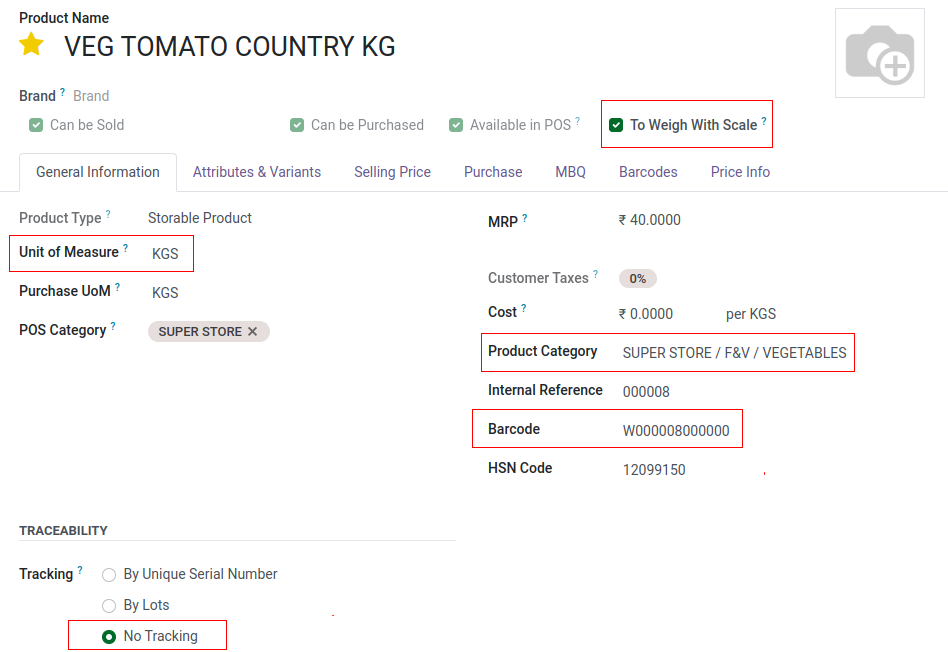The image size is (948, 652).
Task: Edit the Barcode field value
Action: coord(676,431)
